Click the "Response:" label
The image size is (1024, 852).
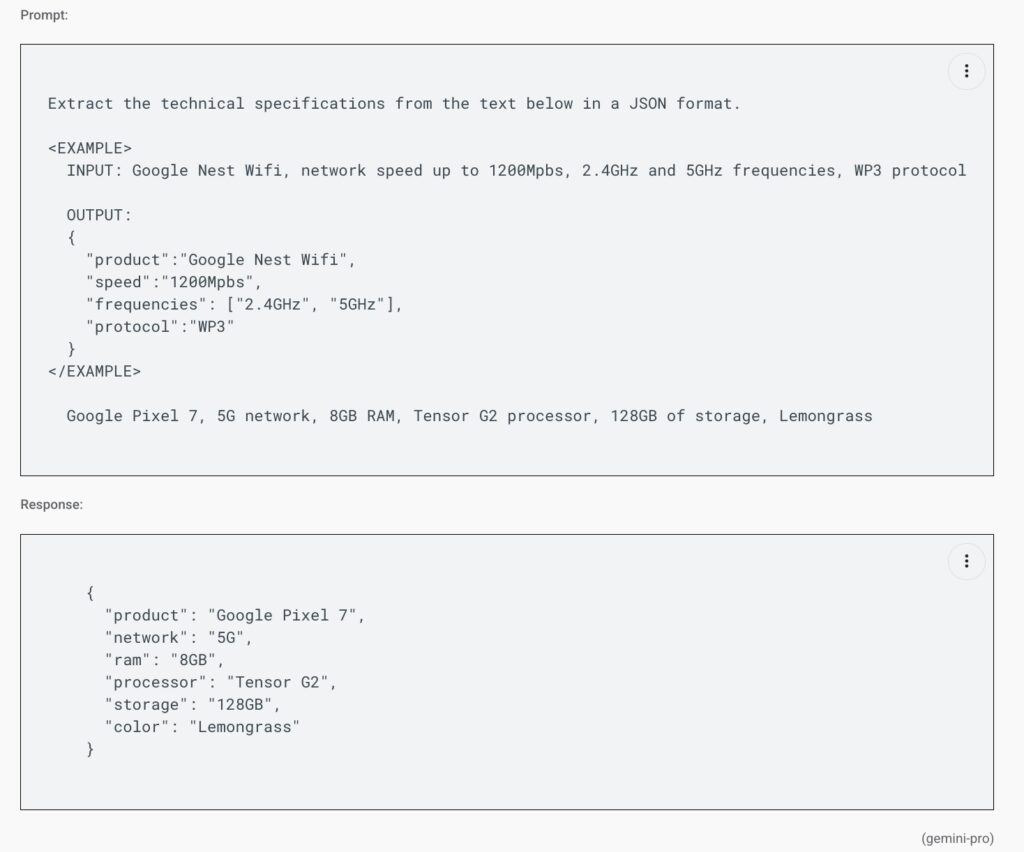tap(52, 505)
